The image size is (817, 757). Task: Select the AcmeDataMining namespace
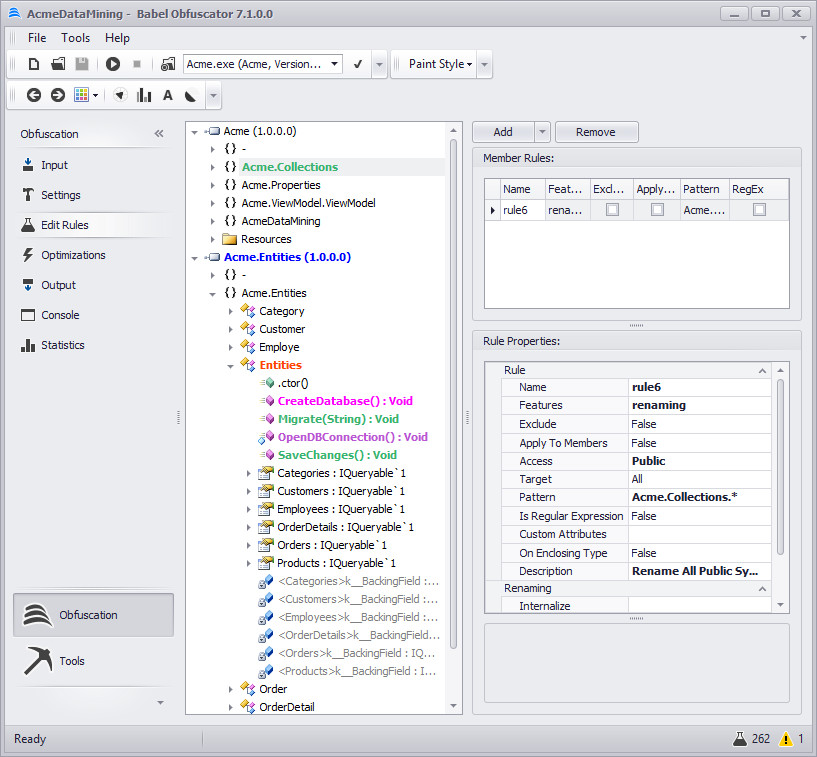pos(280,221)
